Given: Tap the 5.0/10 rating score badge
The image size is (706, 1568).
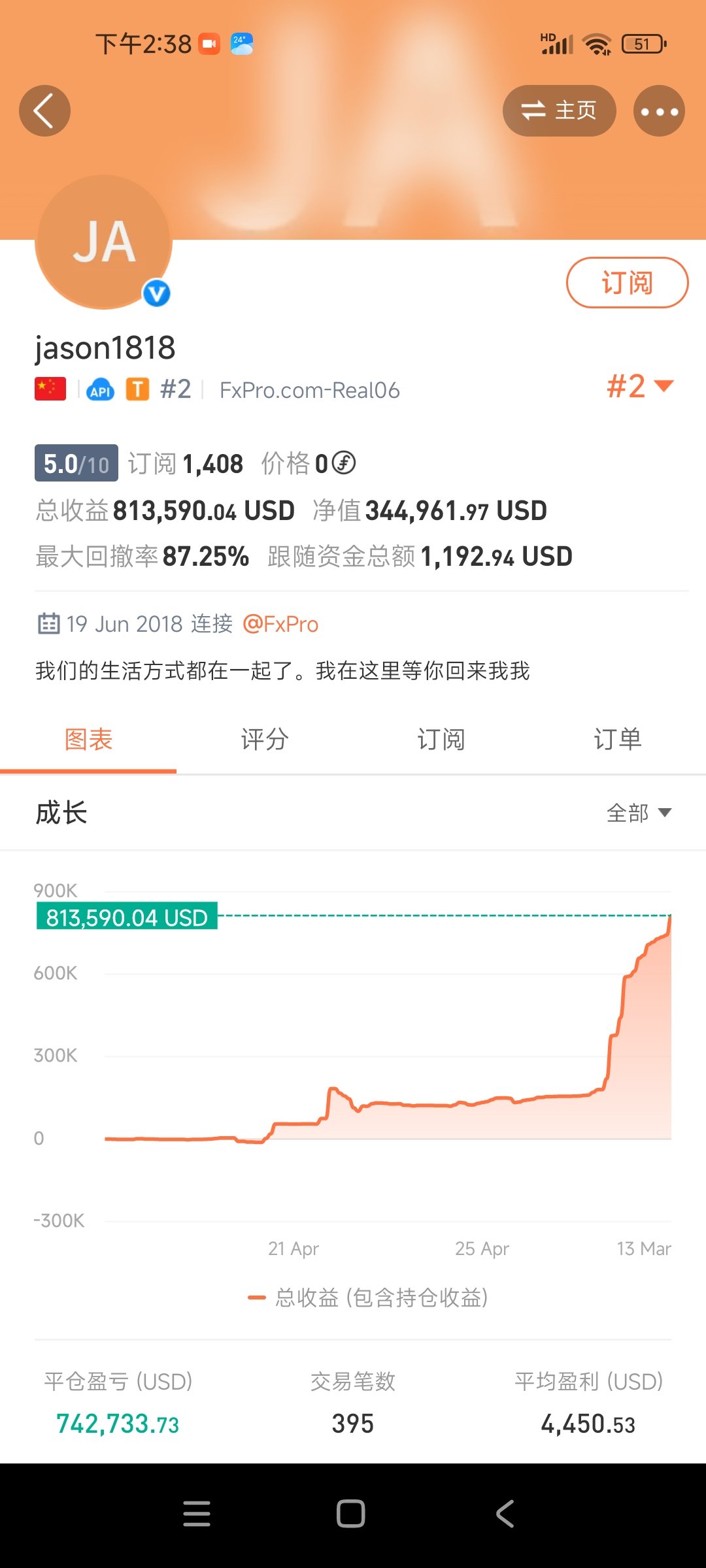Looking at the screenshot, I should coord(76,463).
